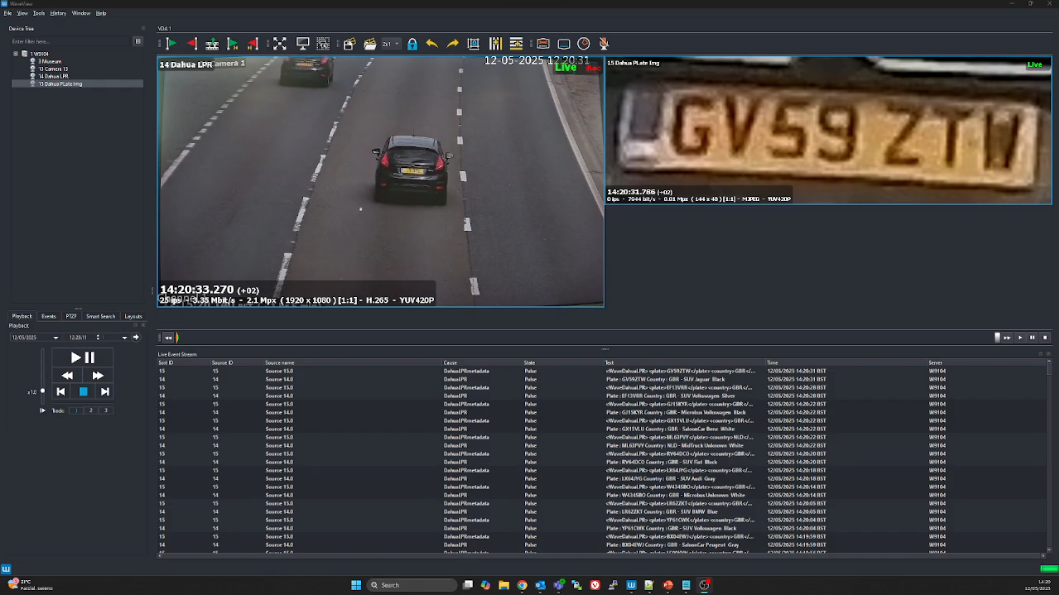The height and width of the screenshot is (595, 1059).
Task: Click the green flag with rewind toolbar icon
Action: 232,44
